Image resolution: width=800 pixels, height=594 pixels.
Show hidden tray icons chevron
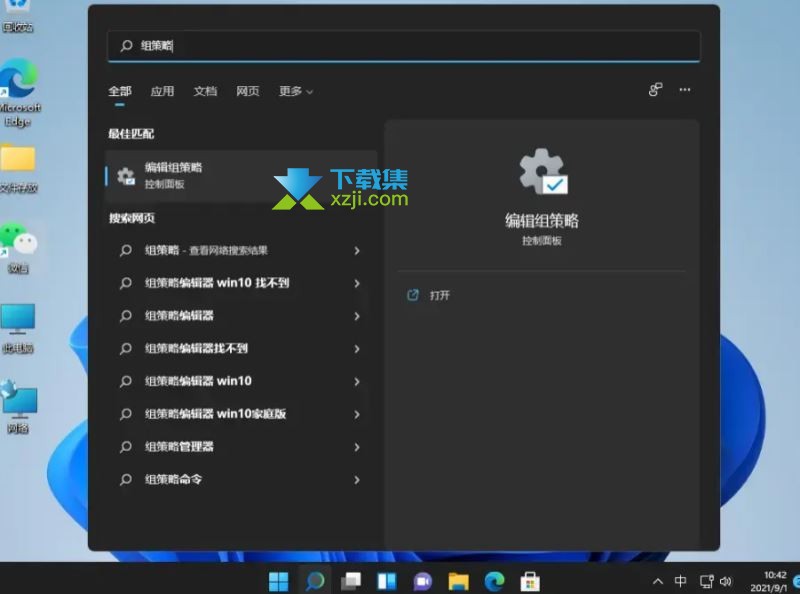click(658, 581)
